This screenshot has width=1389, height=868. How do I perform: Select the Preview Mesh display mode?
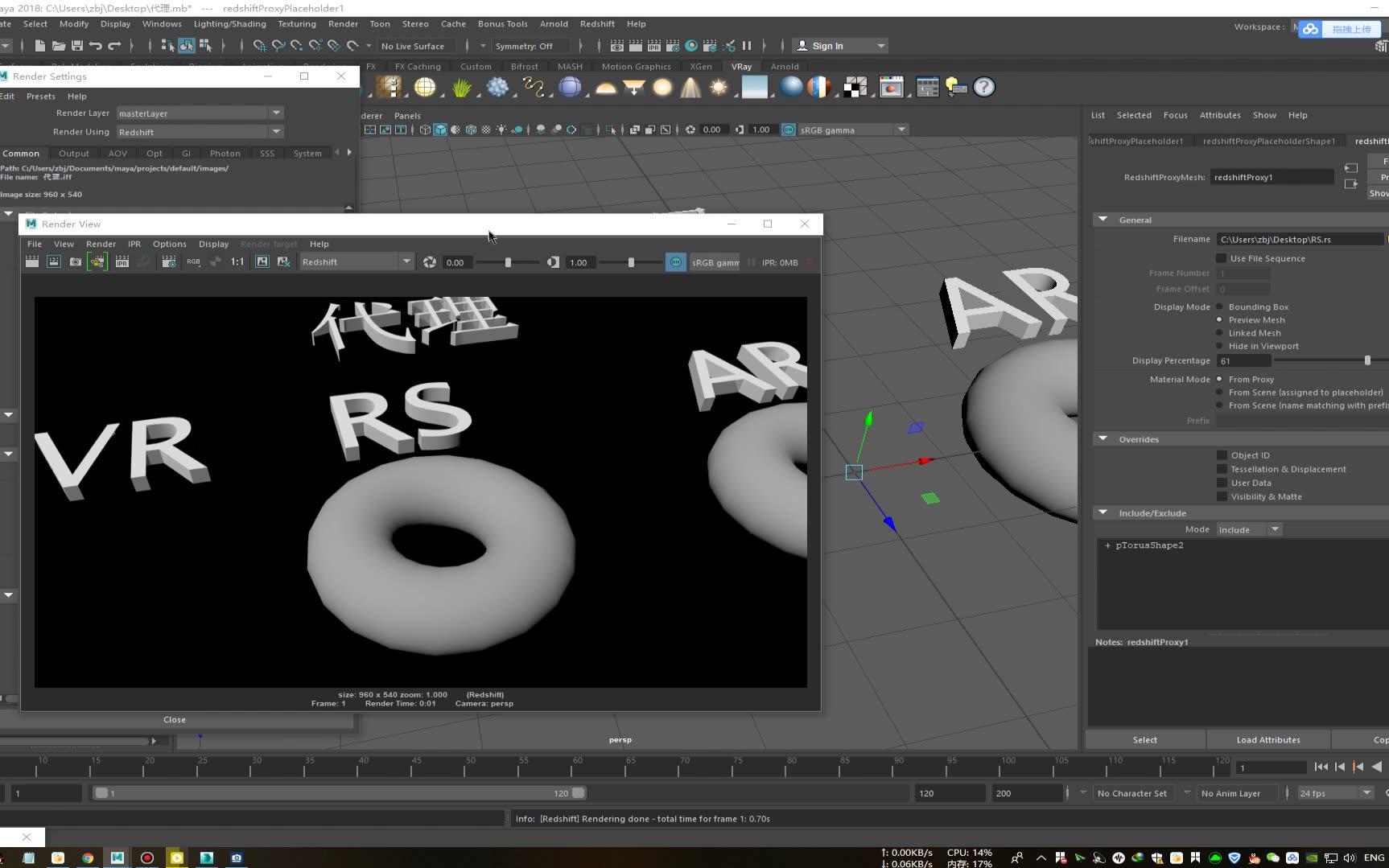[1219, 319]
